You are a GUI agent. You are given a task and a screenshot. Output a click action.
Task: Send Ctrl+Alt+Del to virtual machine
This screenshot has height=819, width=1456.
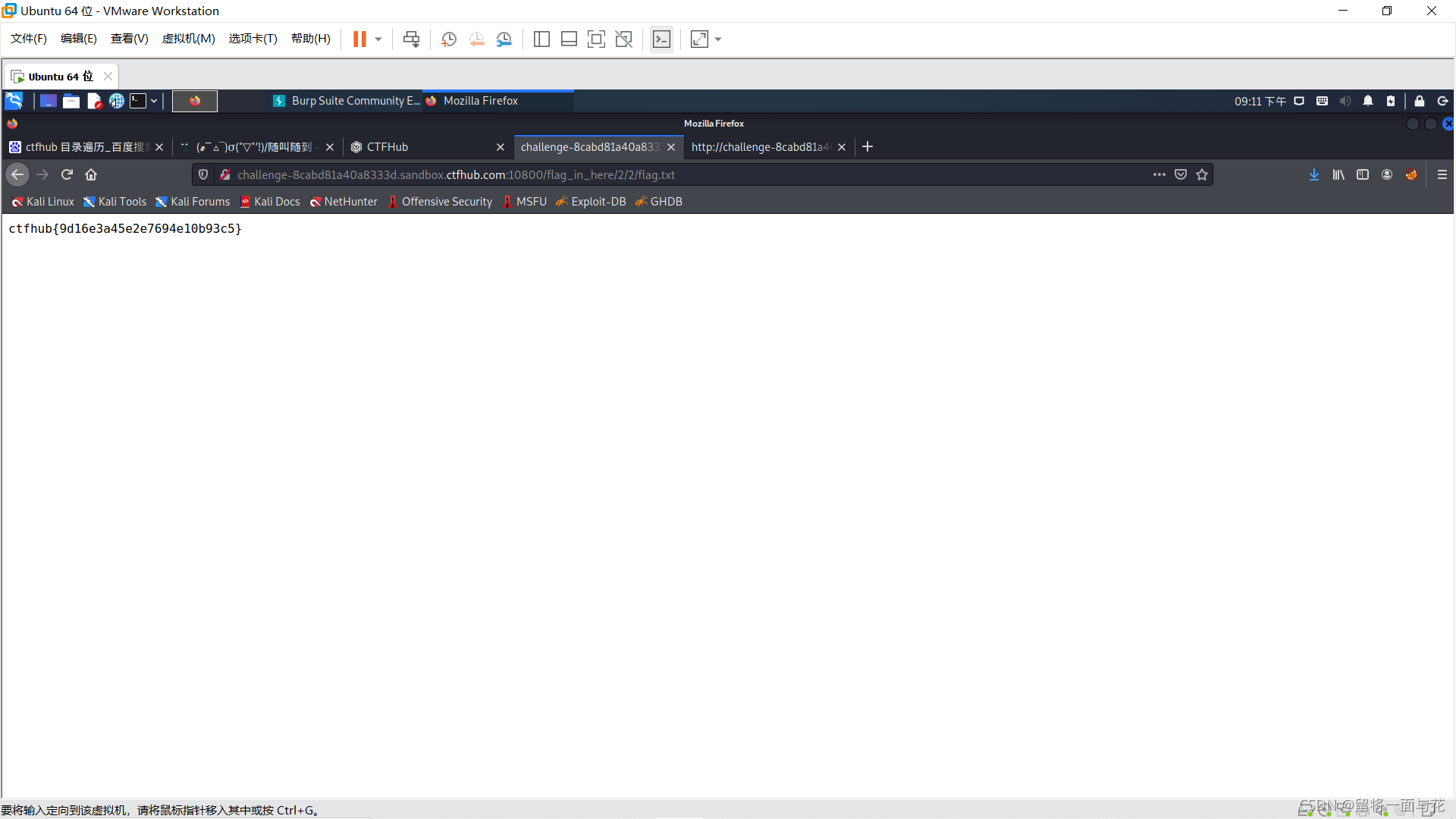tap(411, 39)
